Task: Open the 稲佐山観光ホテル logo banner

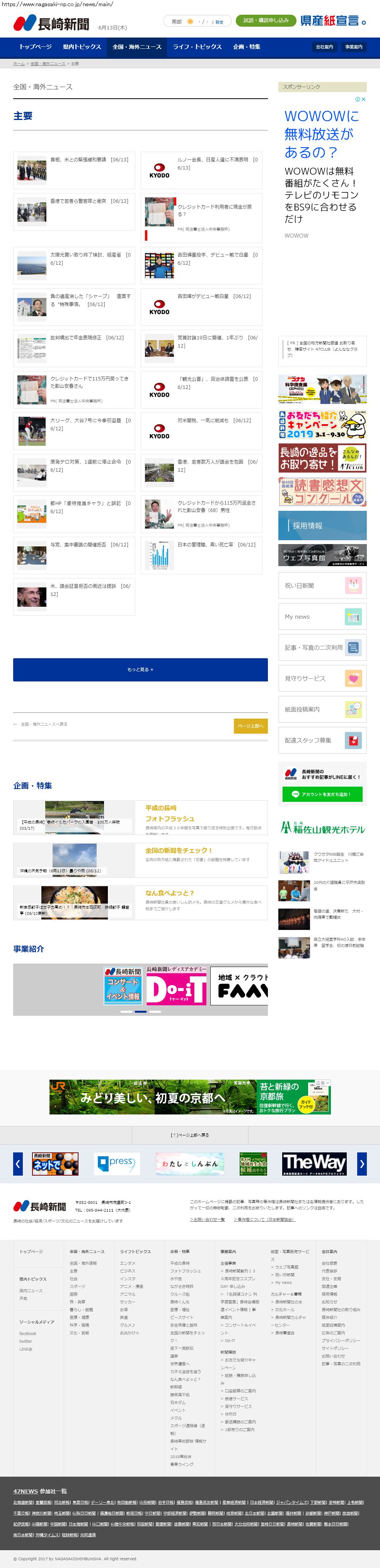Action: 322,827
